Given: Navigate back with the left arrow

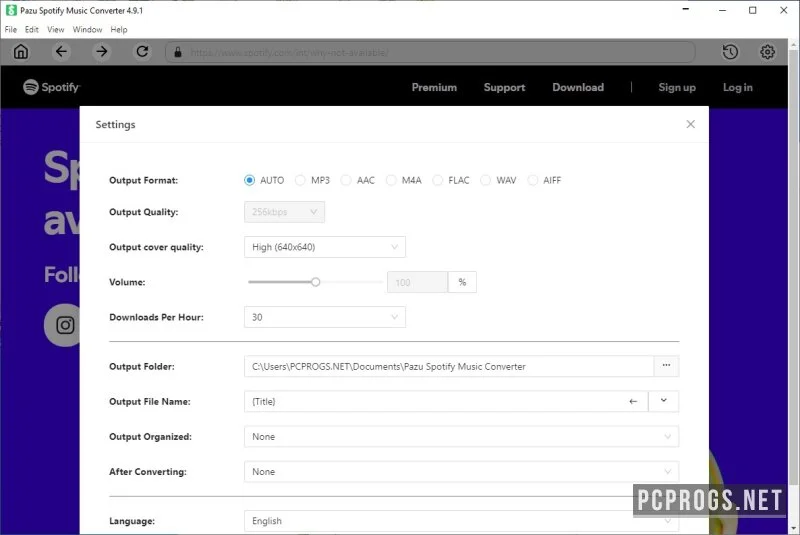Looking at the screenshot, I should point(61,52).
